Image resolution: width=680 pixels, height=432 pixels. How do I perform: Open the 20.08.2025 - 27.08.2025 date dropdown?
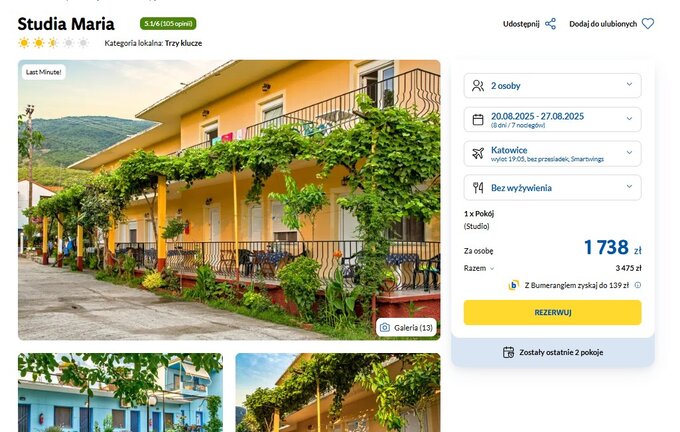(x=552, y=119)
